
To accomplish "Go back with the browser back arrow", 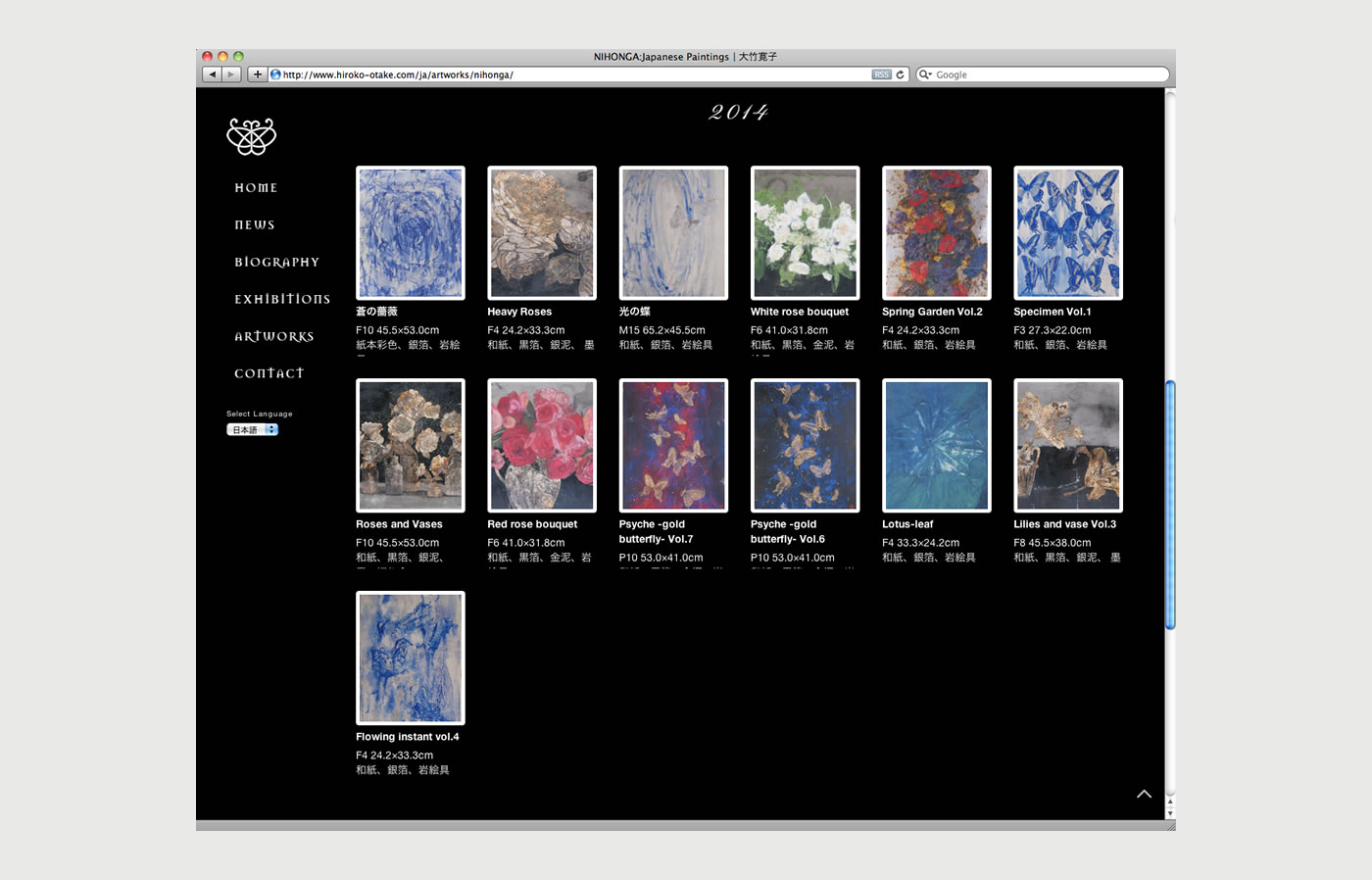I will click(212, 74).
